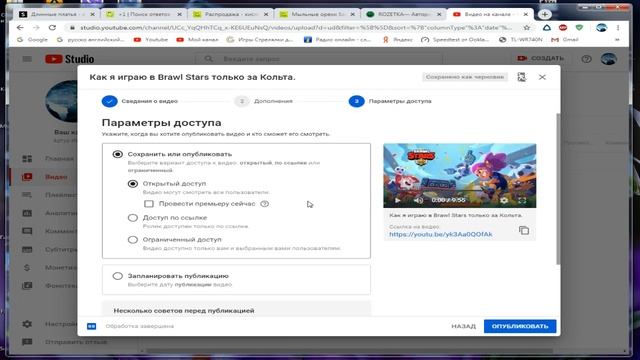Screen dimensions: 640x360
Task: Close the upload dialog with X
Action: pos(542,77)
